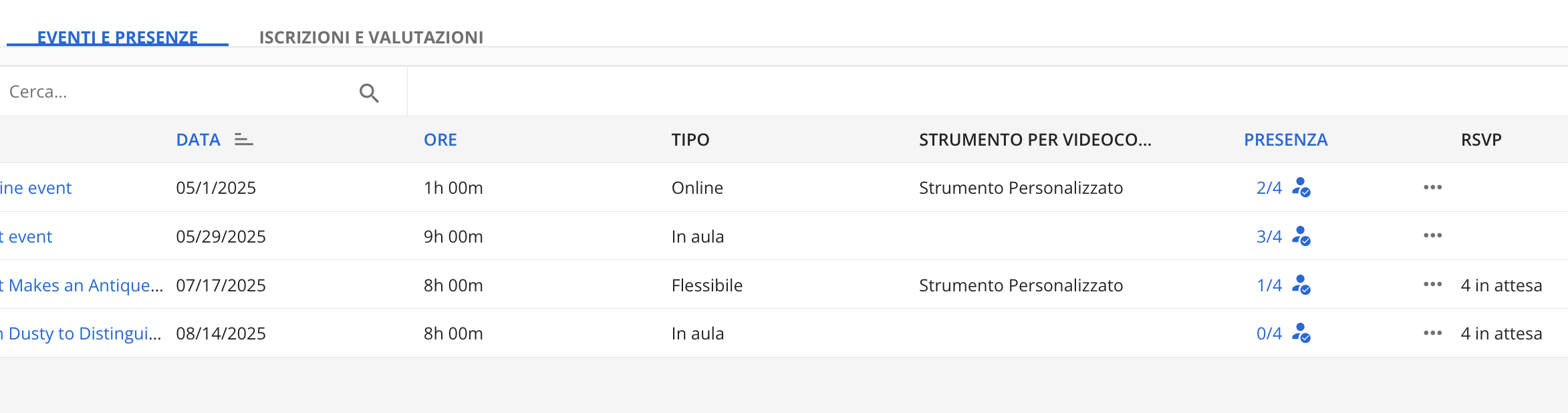Viewport: 1568px width, 413px height.
Task: Open the ellipsis menu on the 05/29/2025 row
Action: (1432, 236)
